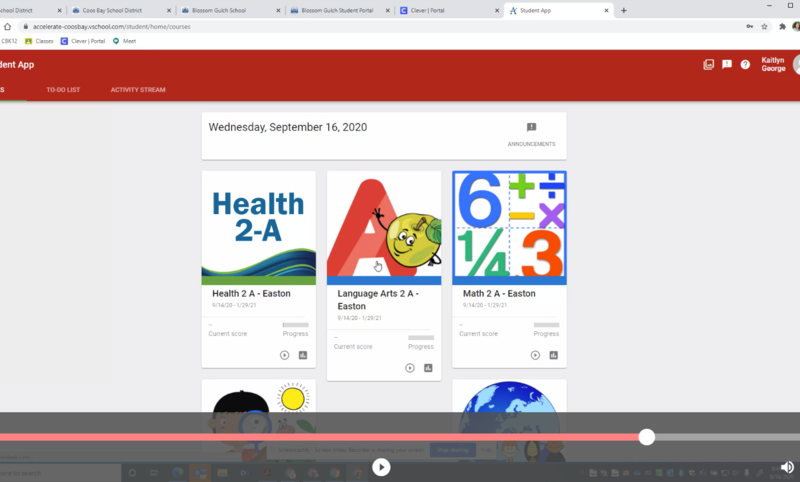
Task: Switch to the ACTIVITY STREAM tab
Action: pos(138,90)
